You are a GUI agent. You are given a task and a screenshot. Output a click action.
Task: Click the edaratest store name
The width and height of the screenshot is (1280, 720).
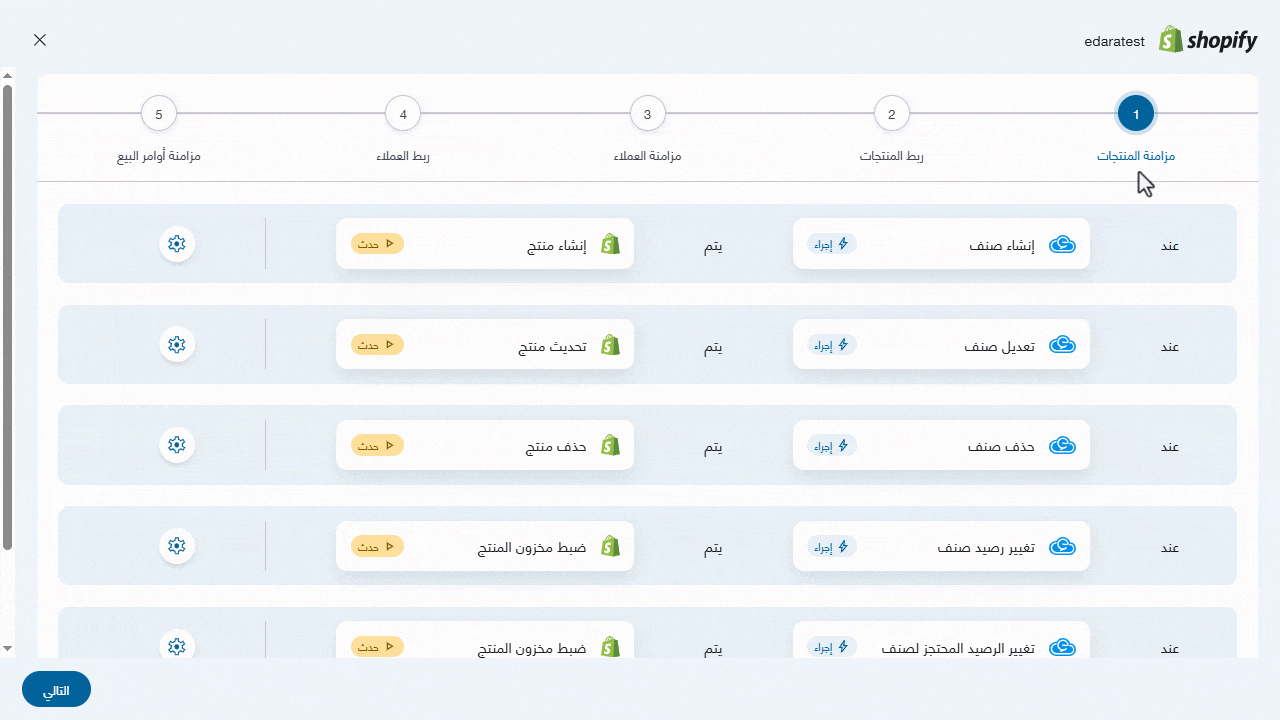click(x=1114, y=42)
